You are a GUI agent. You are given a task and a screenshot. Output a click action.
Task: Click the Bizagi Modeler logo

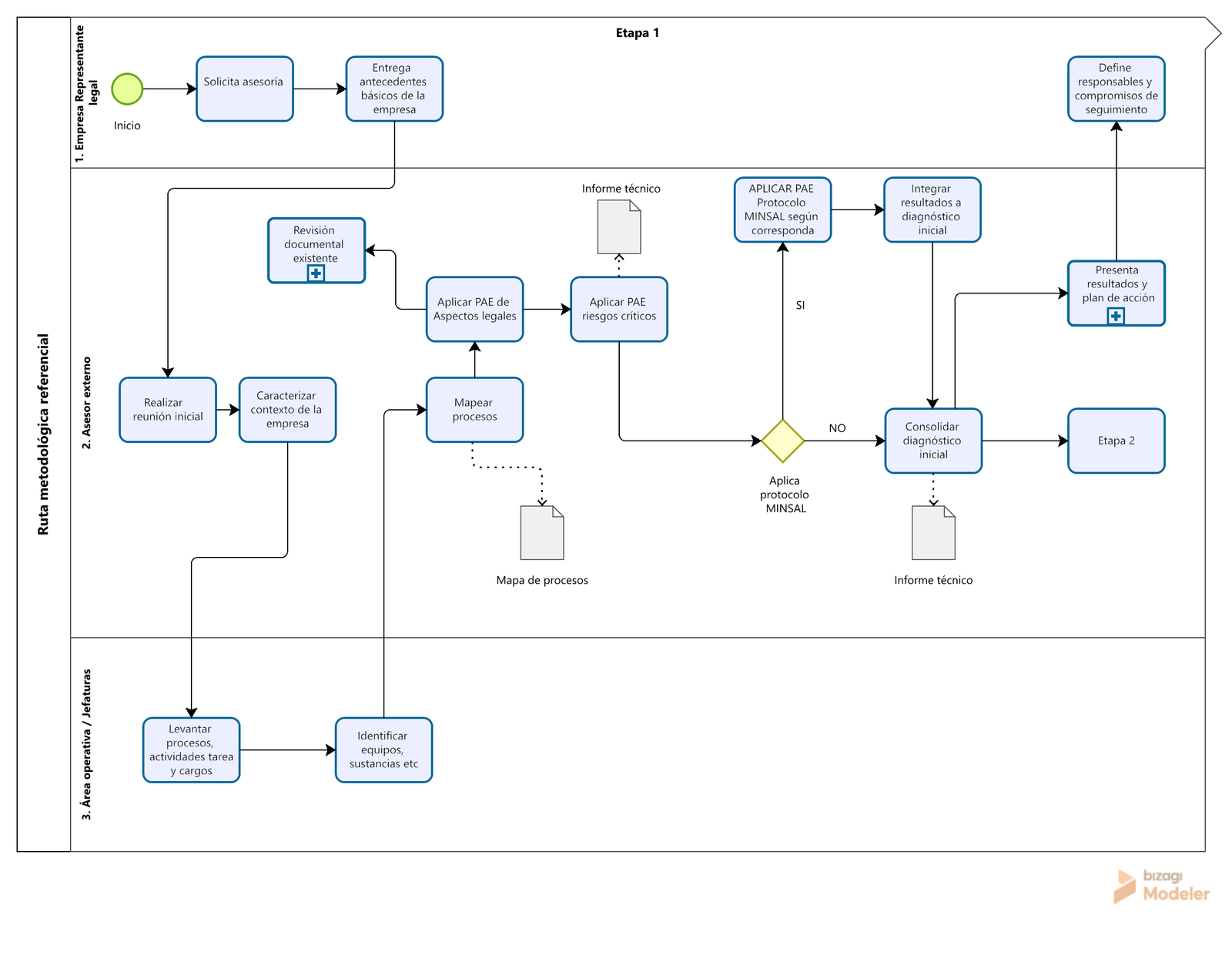click(1162, 886)
